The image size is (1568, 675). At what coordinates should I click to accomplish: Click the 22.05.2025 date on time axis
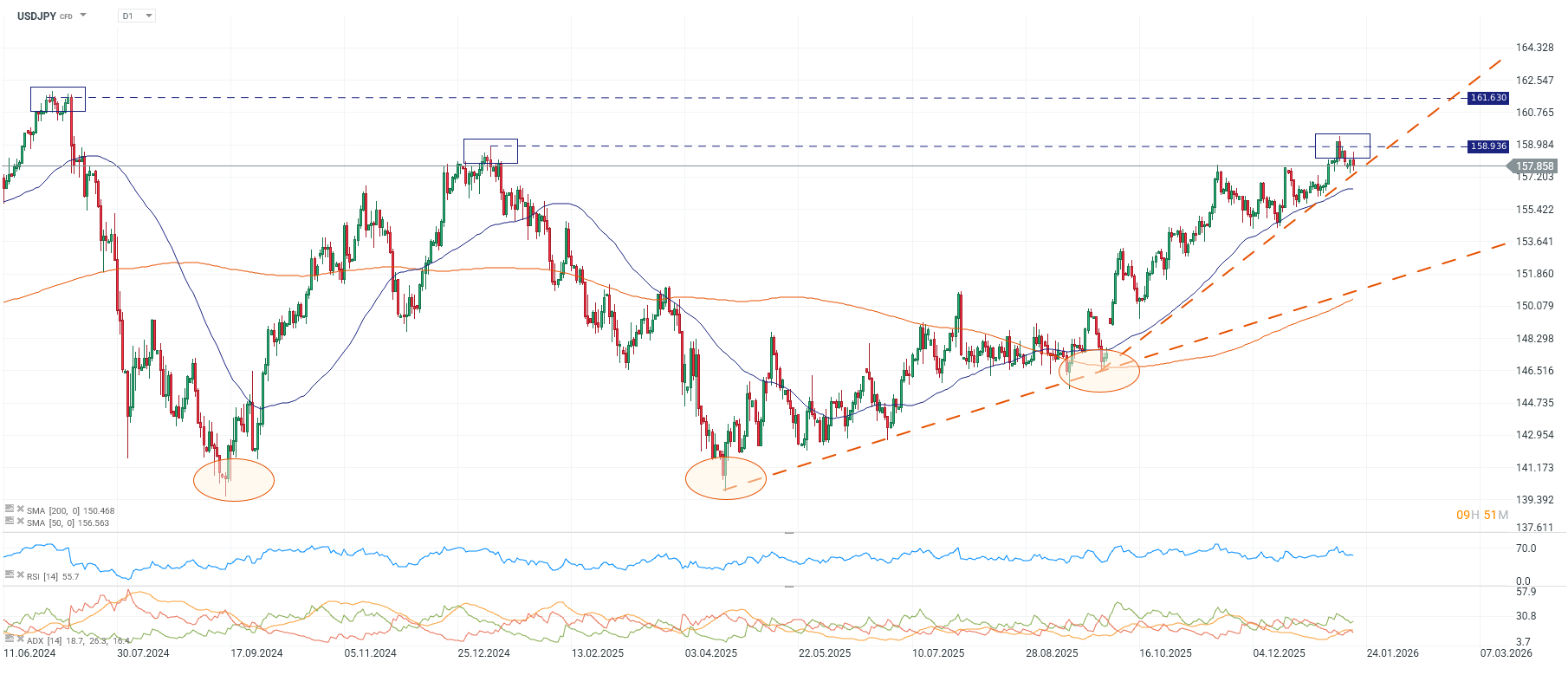coord(825,653)
